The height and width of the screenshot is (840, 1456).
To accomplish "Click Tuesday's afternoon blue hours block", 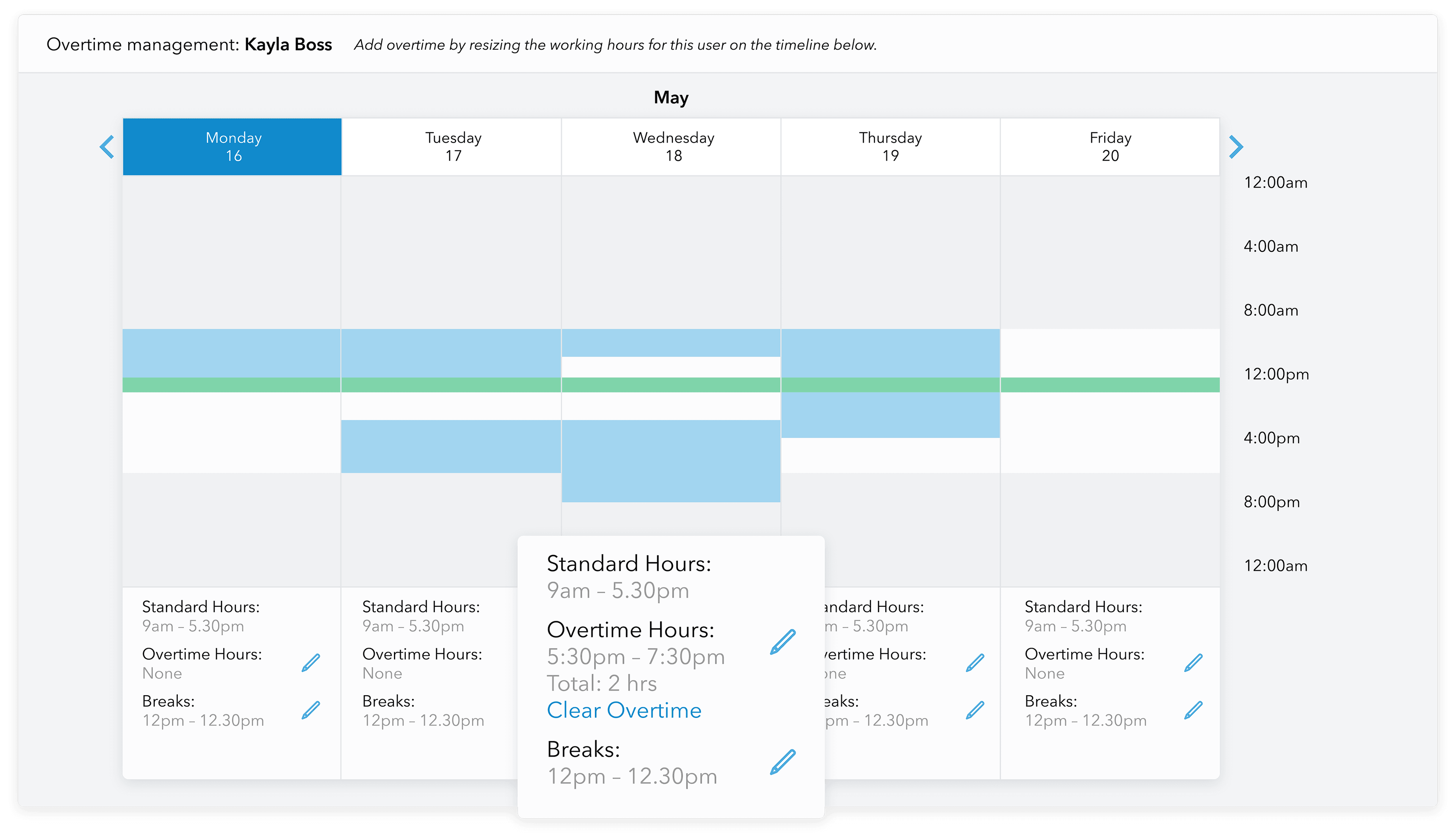I will pos(451,447).
